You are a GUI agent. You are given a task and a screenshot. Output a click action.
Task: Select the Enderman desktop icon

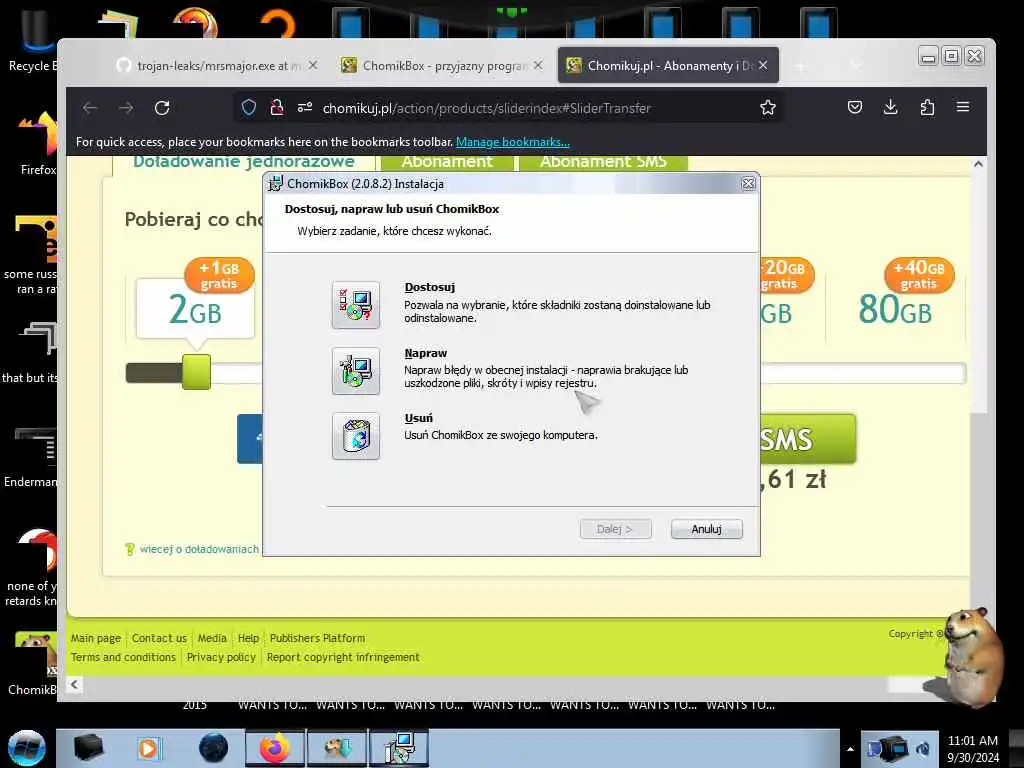tap(31, 457)
